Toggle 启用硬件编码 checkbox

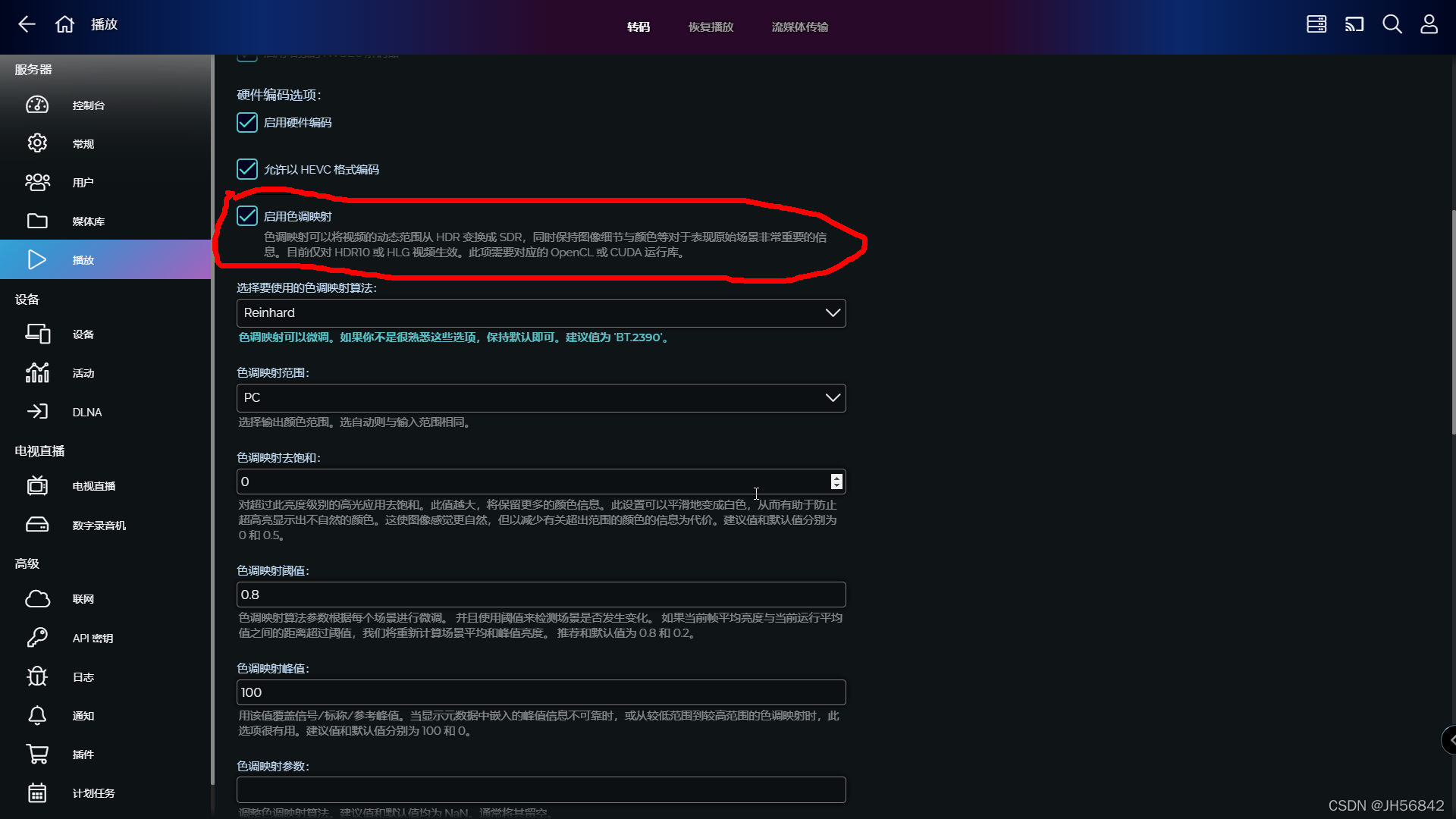coord(247,123)
